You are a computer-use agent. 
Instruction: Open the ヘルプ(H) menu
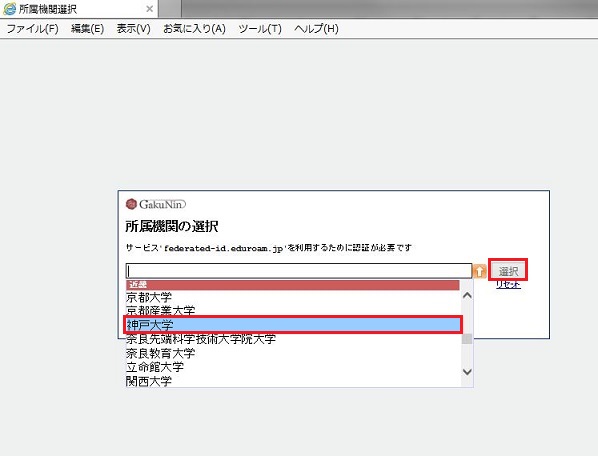[x=316, y=29]
